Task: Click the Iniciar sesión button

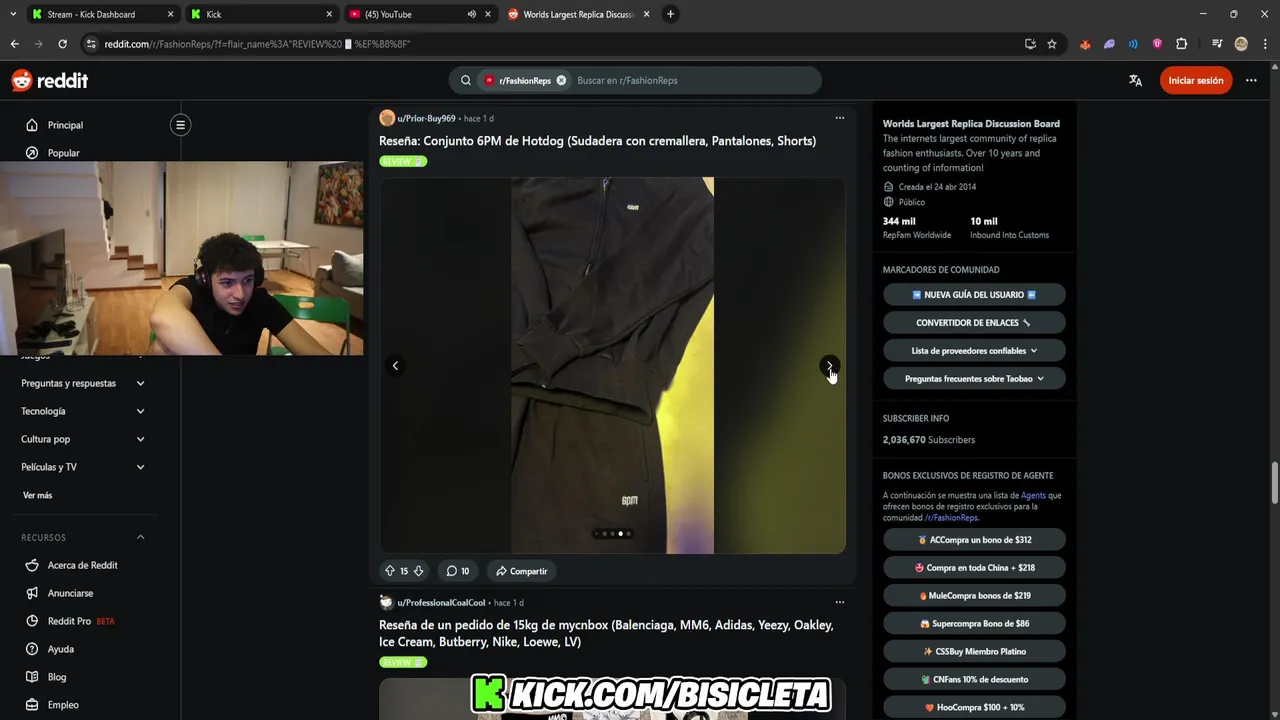Action: 1196,80
